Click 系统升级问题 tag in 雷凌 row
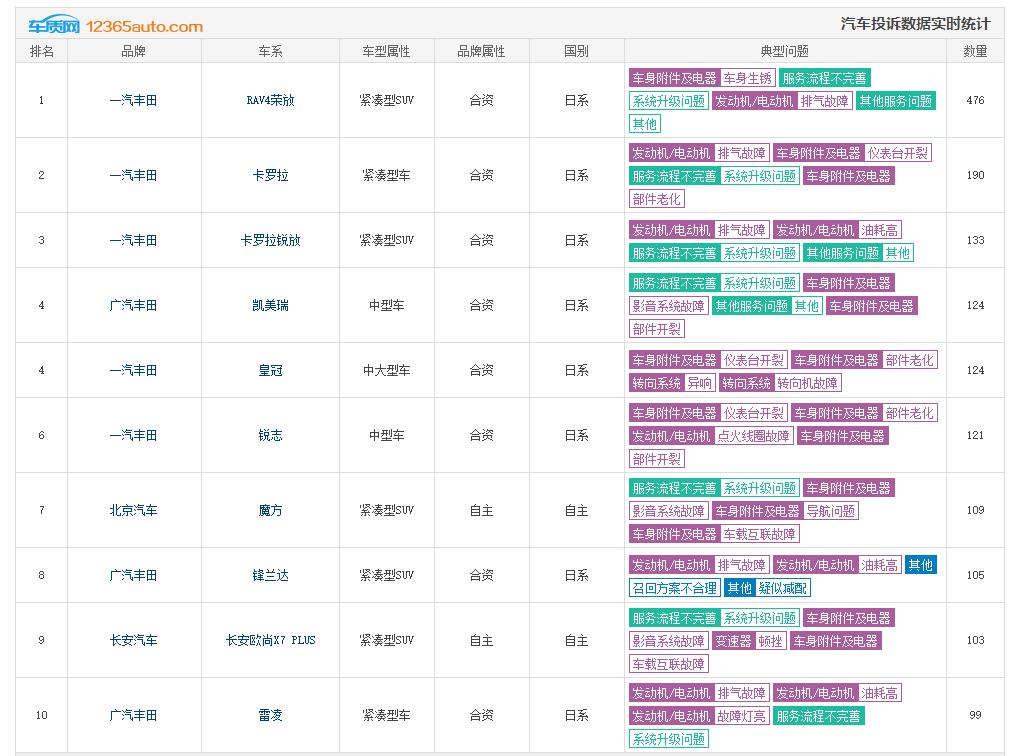 click(x=669, y=739)
